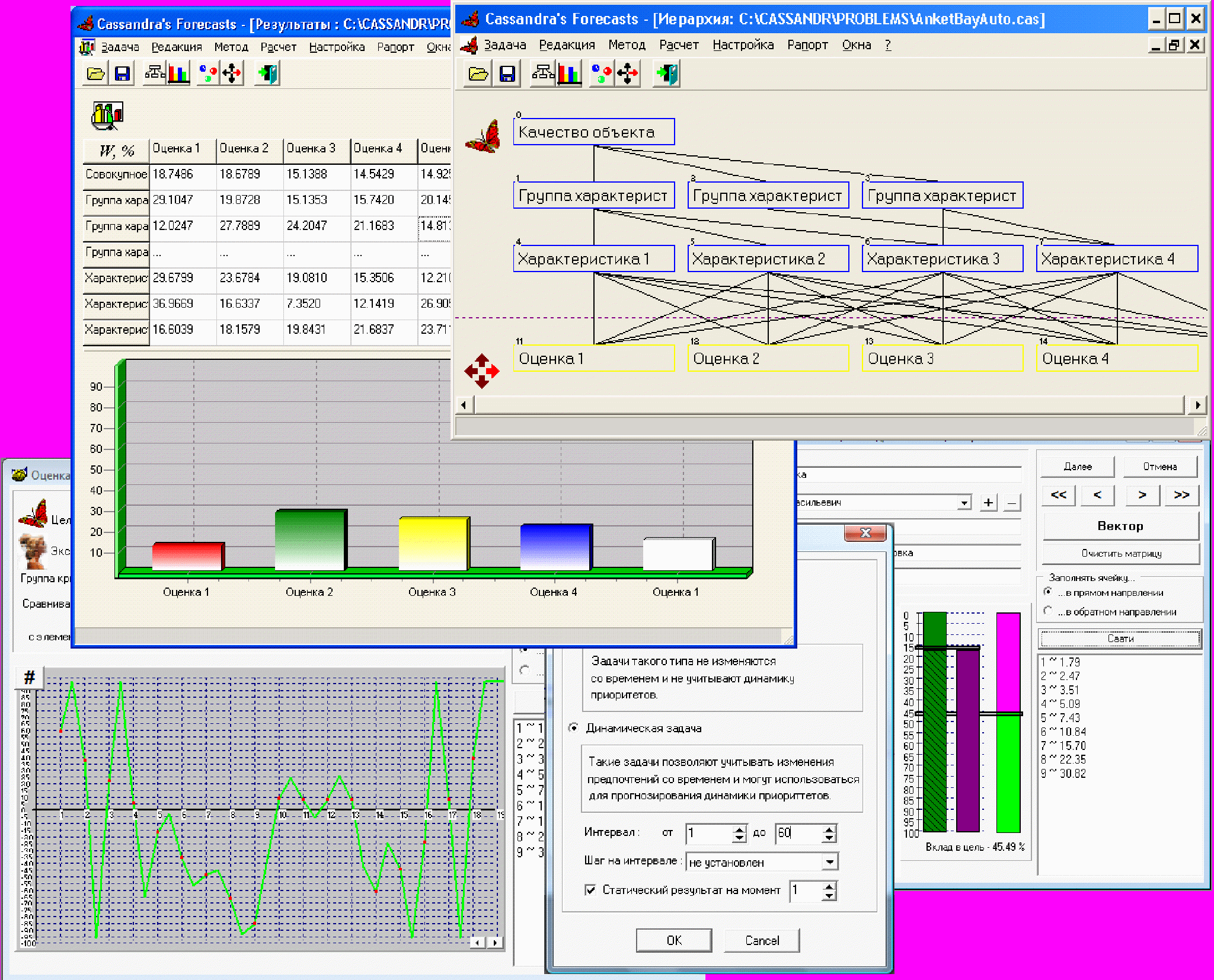This screenshot has height=980, width=1214.
Task: Click the open folder icon in Иерархия toolbar
Action: pos(478,74)
